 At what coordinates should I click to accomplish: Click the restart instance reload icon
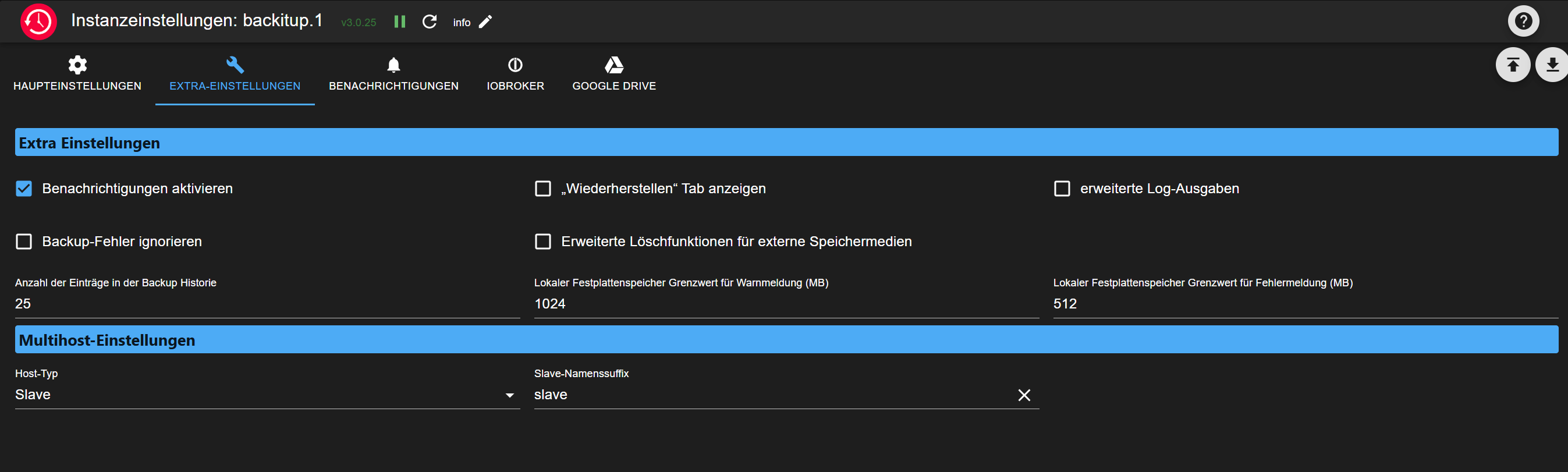pyautogui.click(x=430, y=22)
